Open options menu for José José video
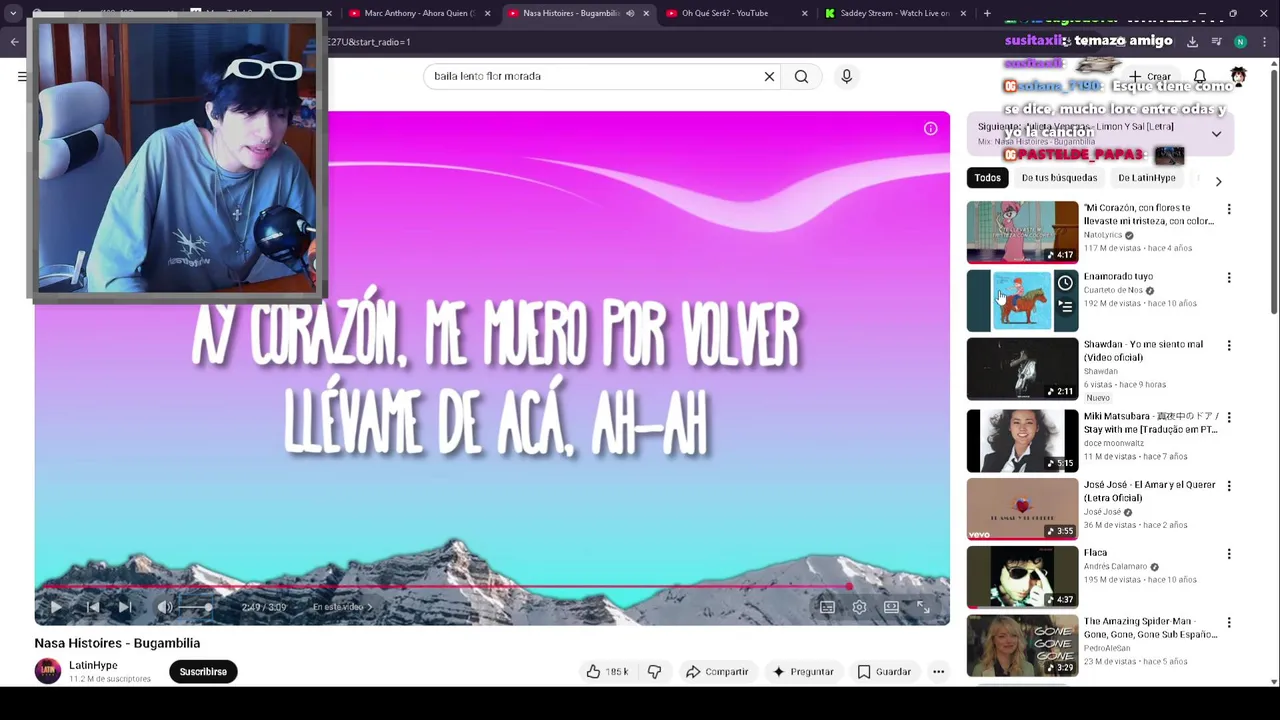This screenshot has height=720, width=1280. tap(1229, 485)
